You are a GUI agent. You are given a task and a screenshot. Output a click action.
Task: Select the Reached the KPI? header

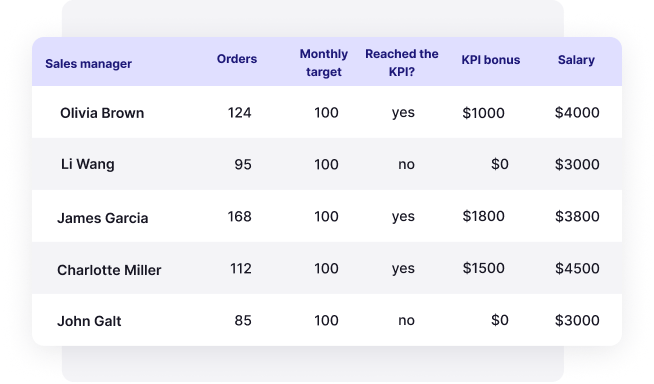tap(402, 63)
